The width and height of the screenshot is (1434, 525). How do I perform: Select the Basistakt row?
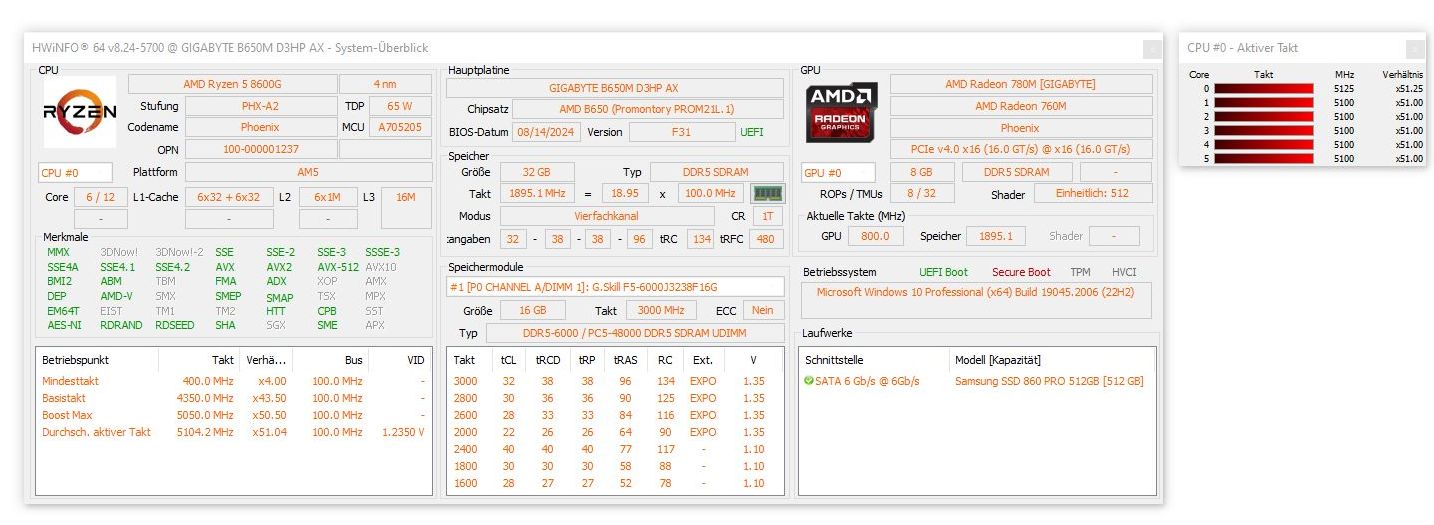234,398
